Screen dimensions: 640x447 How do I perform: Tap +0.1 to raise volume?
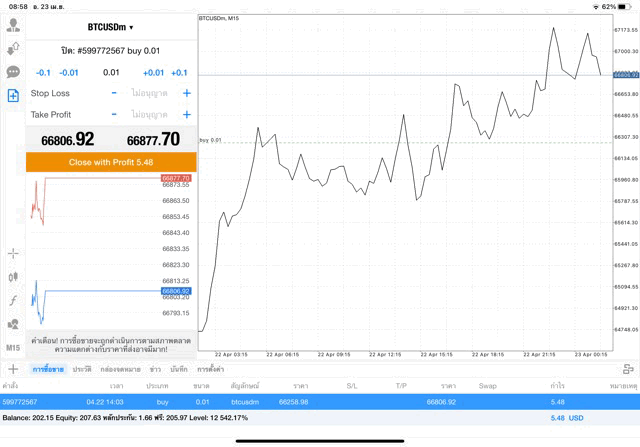179,72
